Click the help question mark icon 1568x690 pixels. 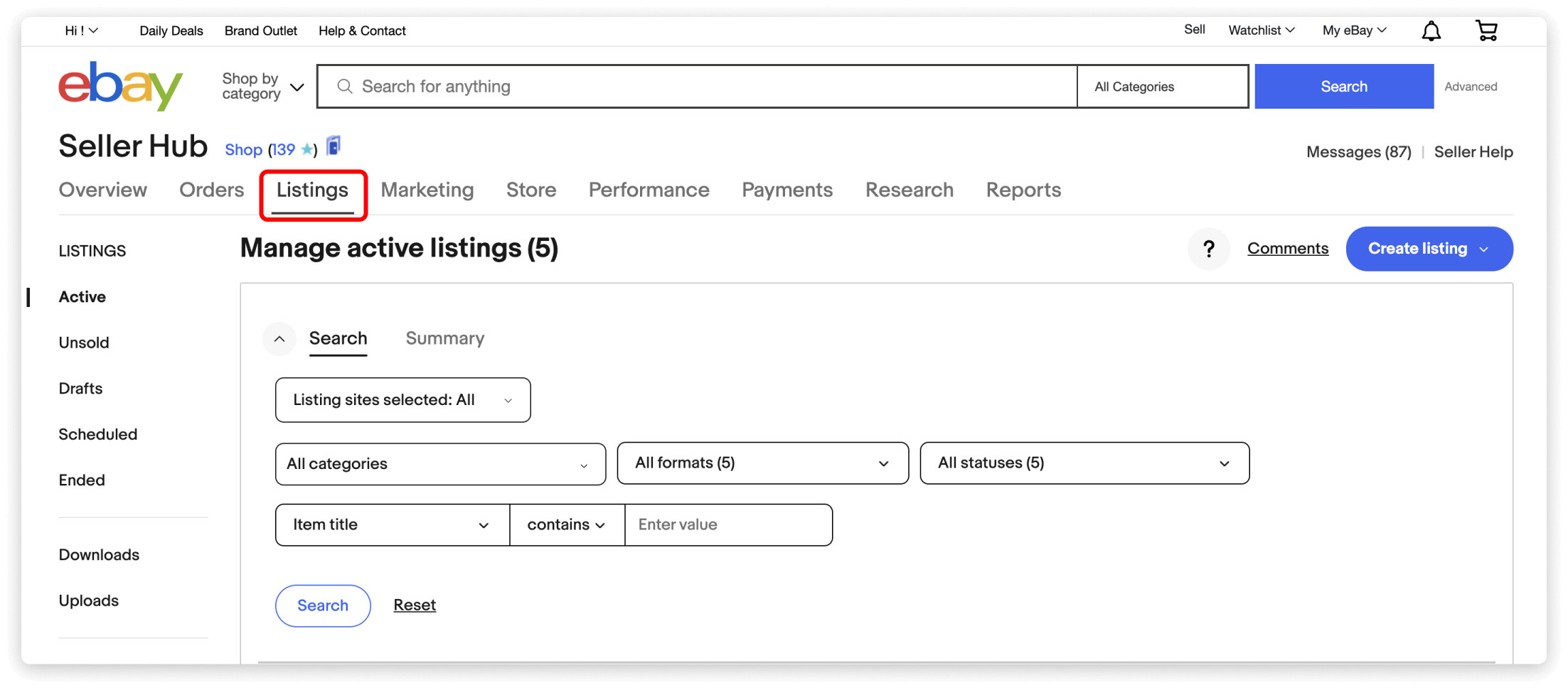click(x=1208, y=249)
